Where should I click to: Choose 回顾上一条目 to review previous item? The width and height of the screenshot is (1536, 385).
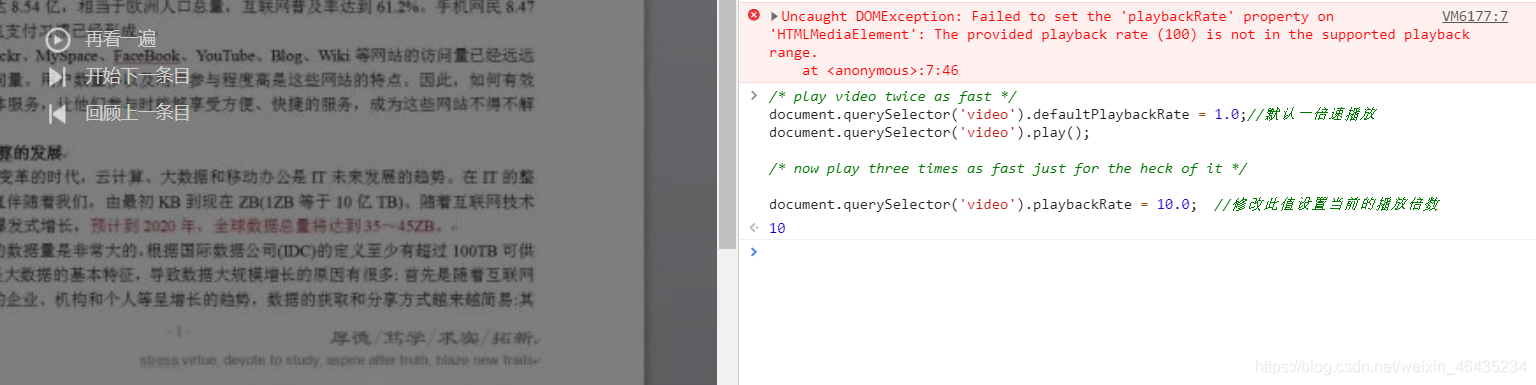pos(137,113)
